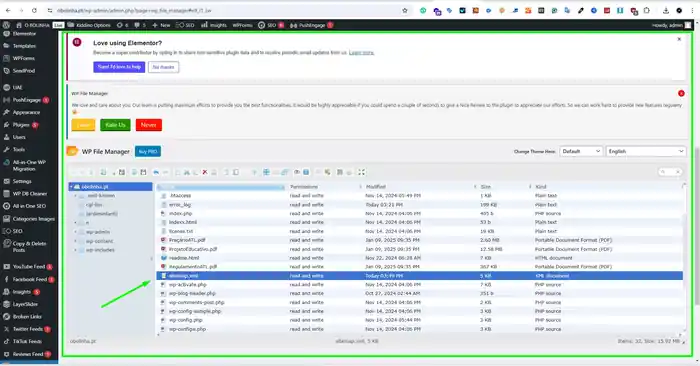This screenshot has width=700, height=366.
Task: Dismiss the Elementor notice with X
Action: (x=679, y=39)
